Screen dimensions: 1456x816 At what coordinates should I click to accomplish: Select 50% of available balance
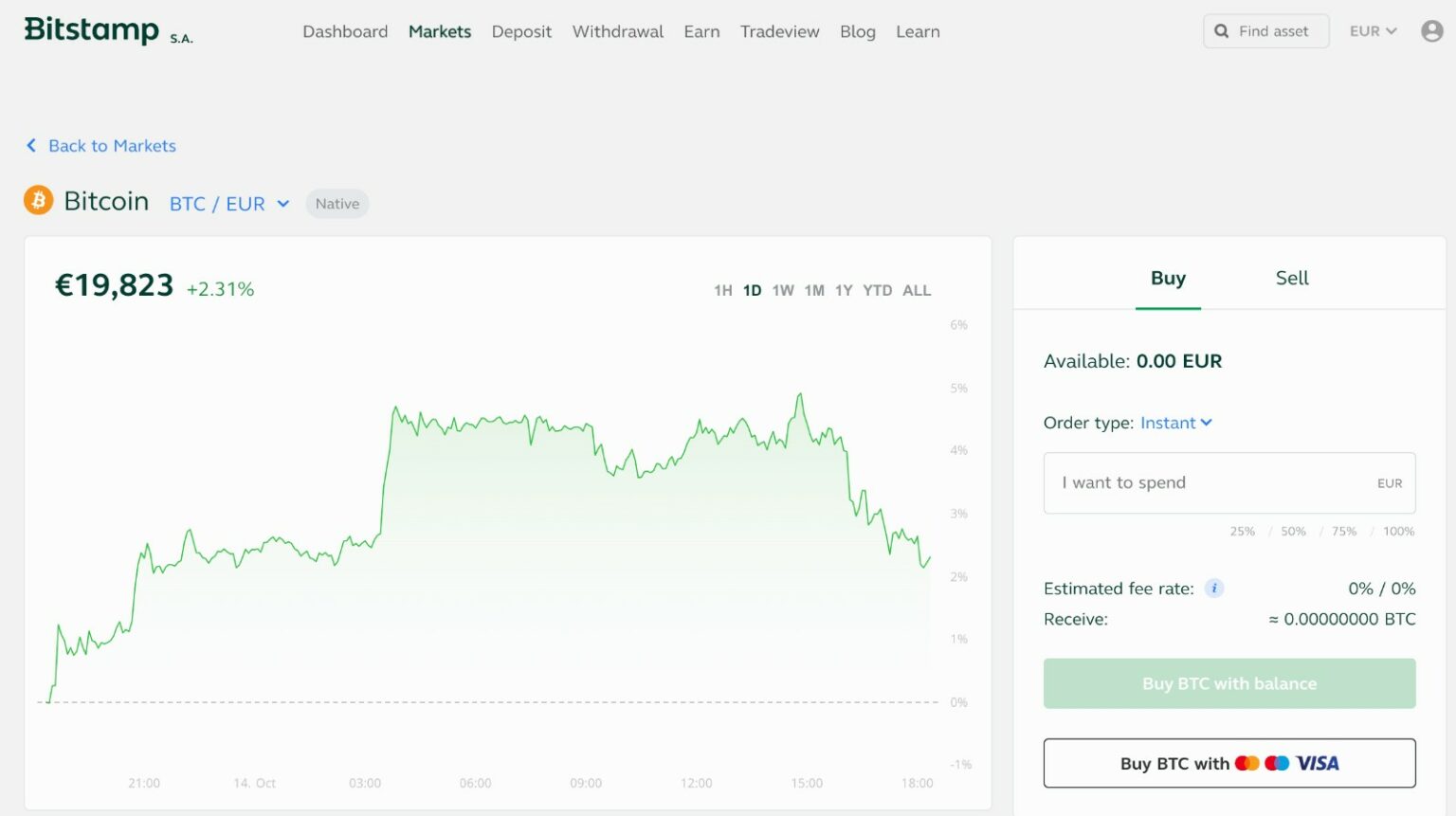click(x=1292, y=531)
